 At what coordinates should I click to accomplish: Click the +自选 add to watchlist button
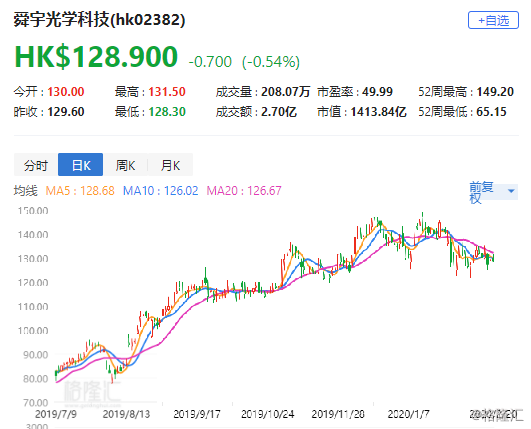[x=493, y=20]
